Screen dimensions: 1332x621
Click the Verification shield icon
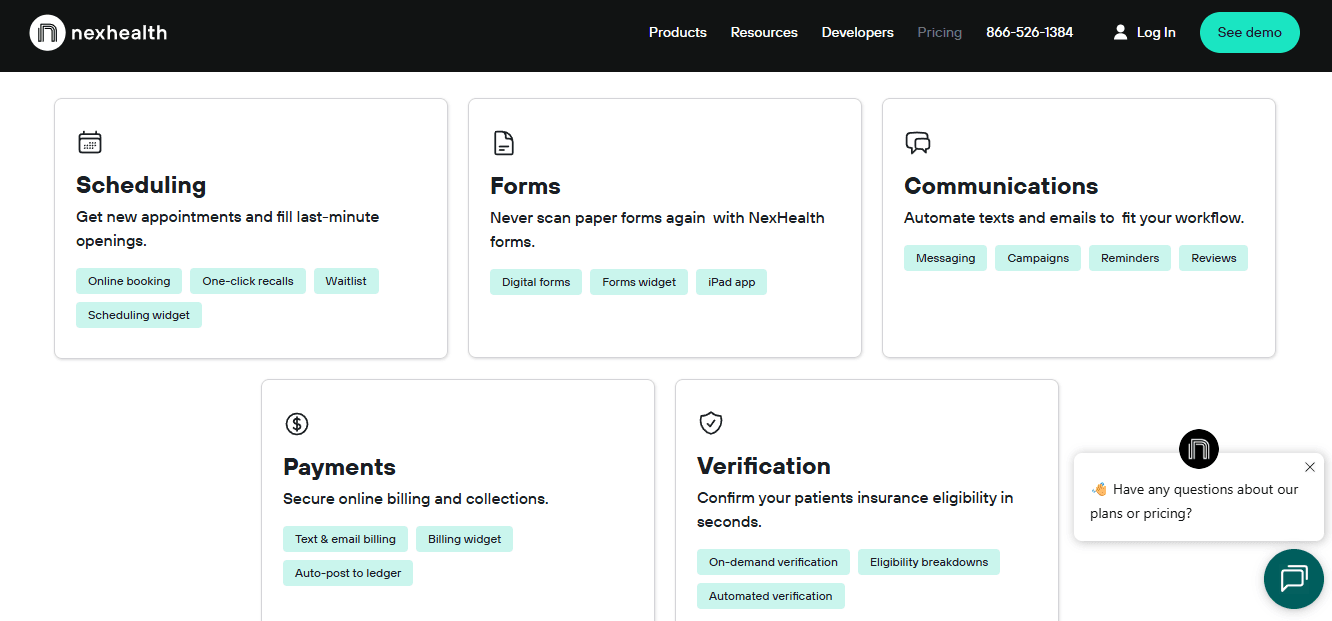(x=710, y=423)
